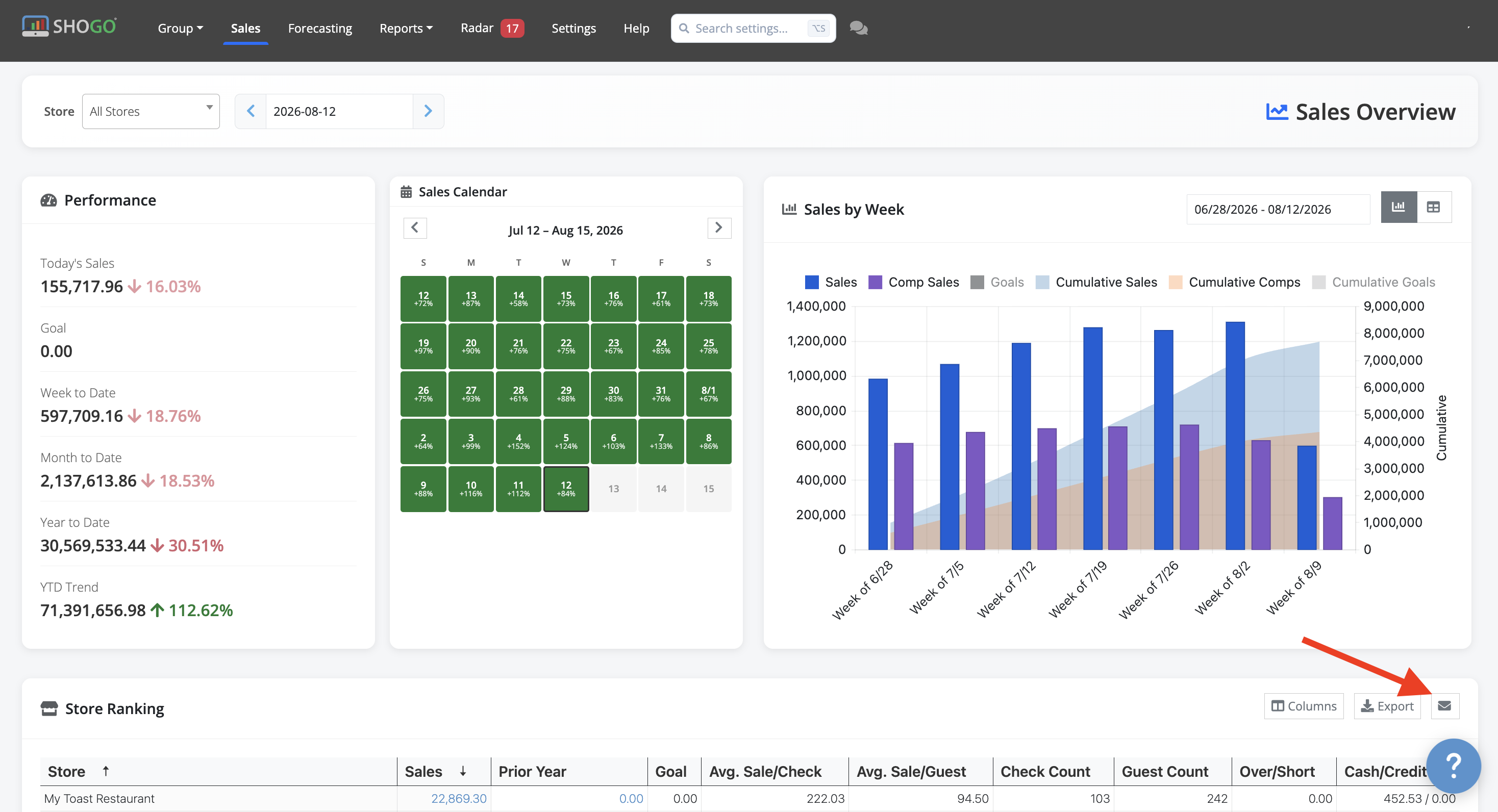Open the Forecasting tab
Viewport: 1498px width, 812px height.
click(x=320, y=28)
